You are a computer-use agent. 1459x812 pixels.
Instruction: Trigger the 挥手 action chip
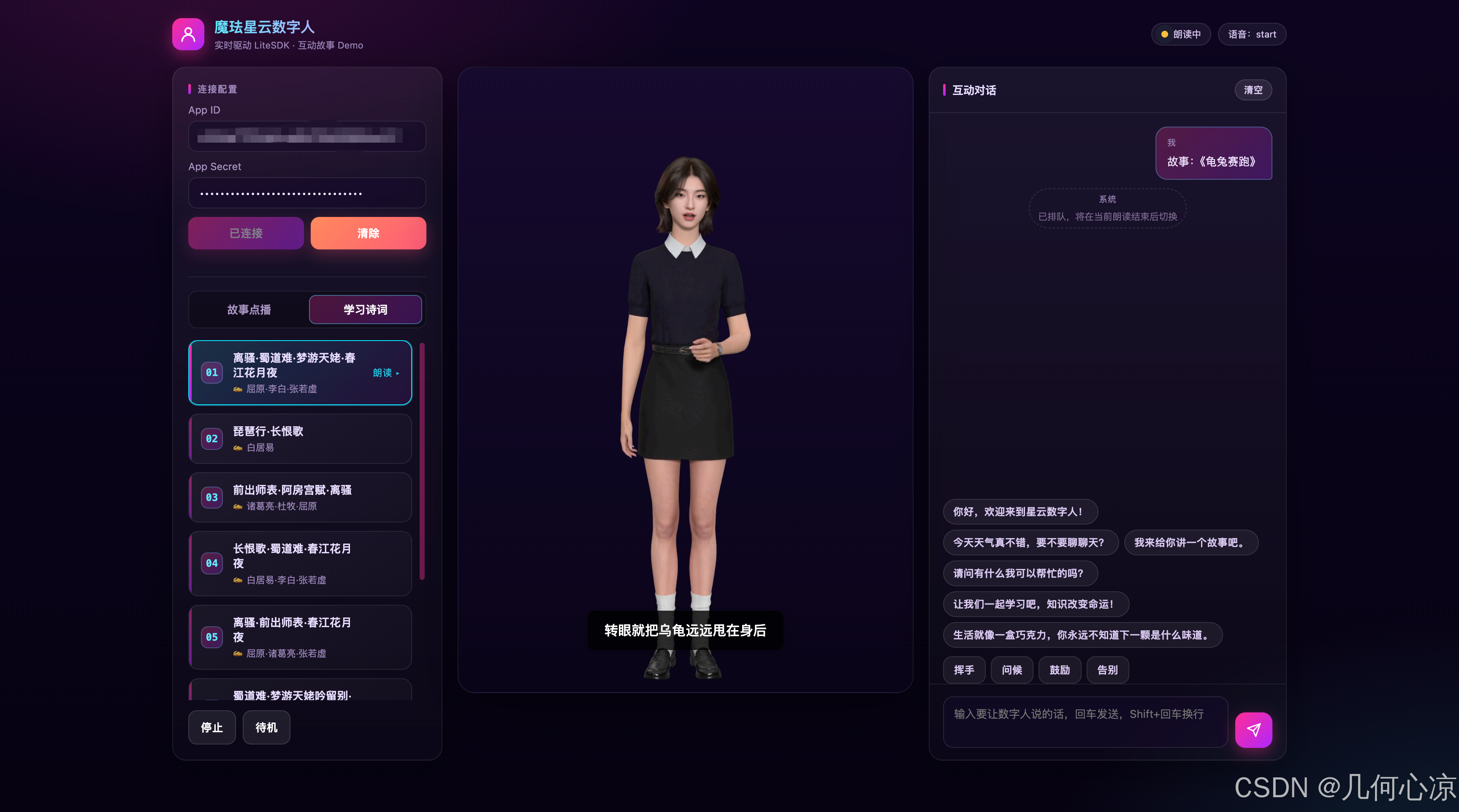(x=964, y=671)
